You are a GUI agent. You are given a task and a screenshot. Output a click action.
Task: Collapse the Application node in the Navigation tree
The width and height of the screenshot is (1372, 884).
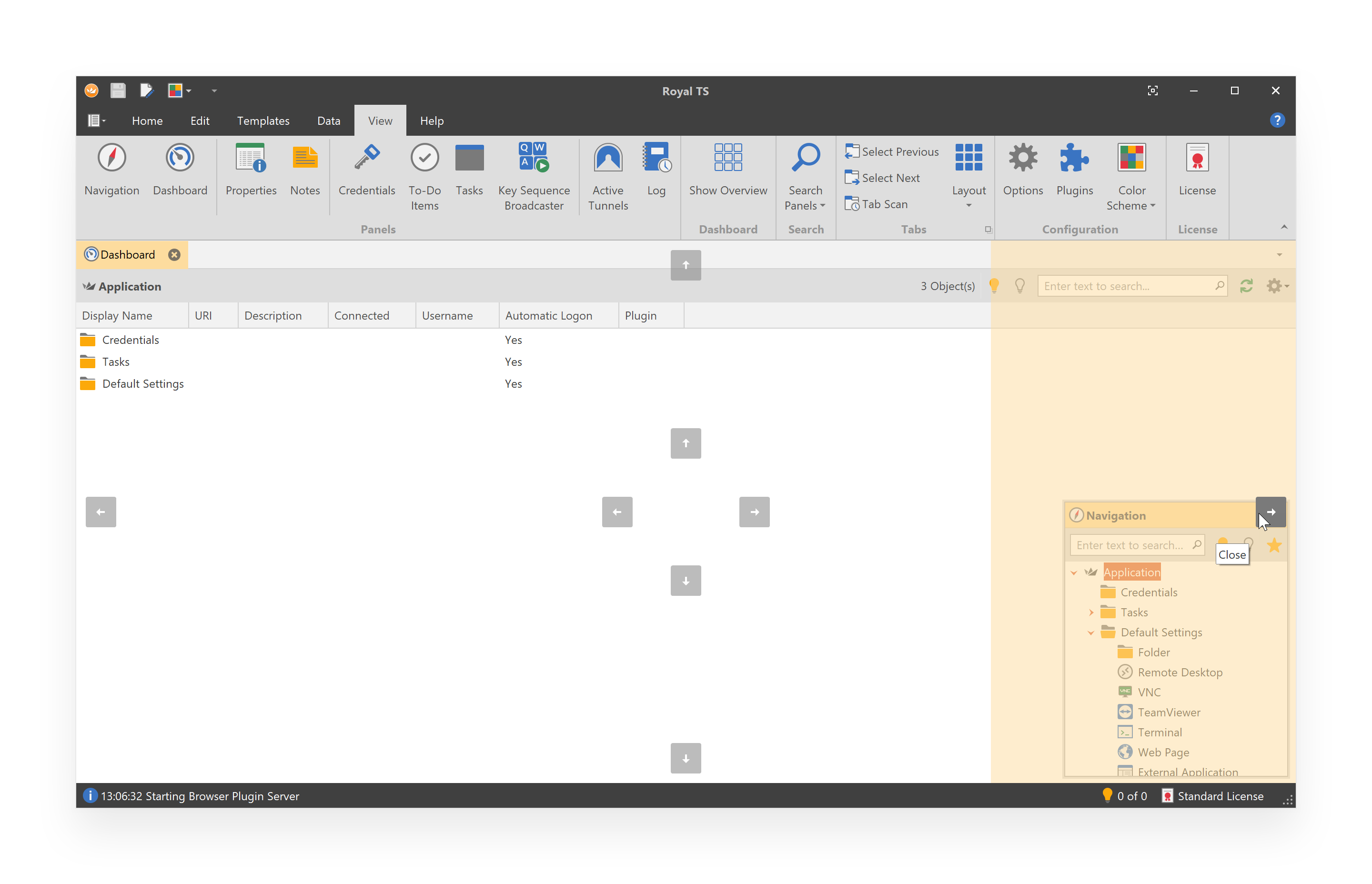pyautogui.click(x=1073, y=573)
